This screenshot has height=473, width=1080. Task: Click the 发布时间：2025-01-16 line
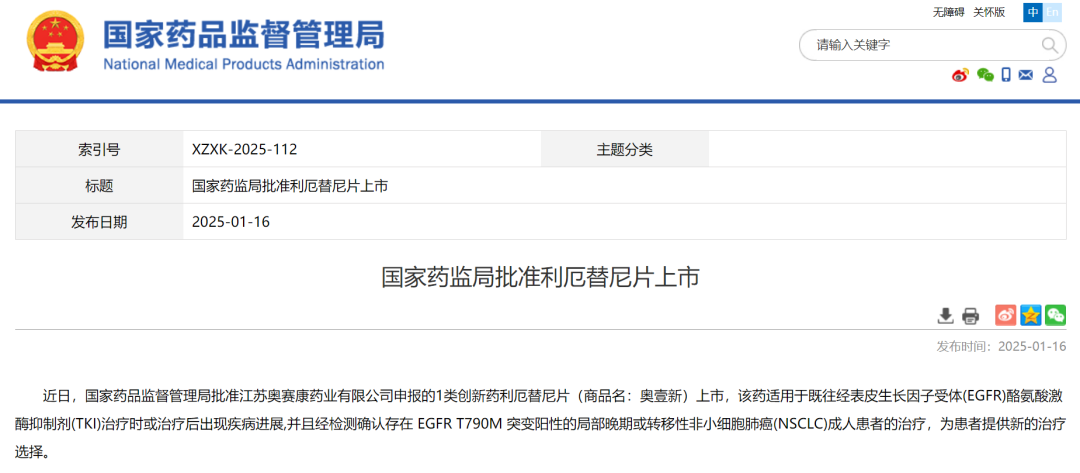coord(1001,346)
